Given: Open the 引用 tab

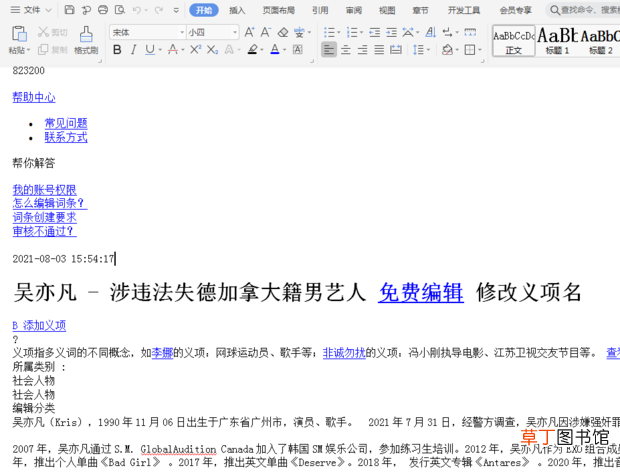Looking at the screenshot, I should (x=320, y=10).
